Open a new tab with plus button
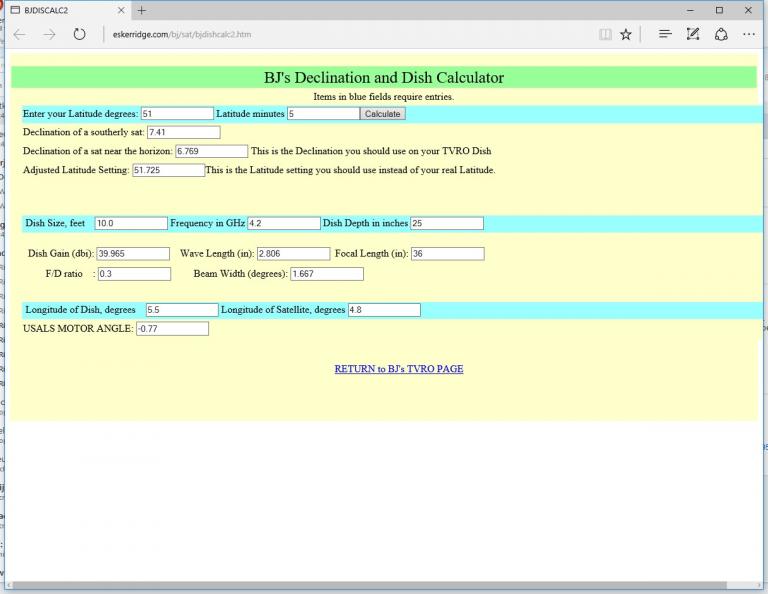The width and height of the screenshot is (768, 594). click(142, 10)
